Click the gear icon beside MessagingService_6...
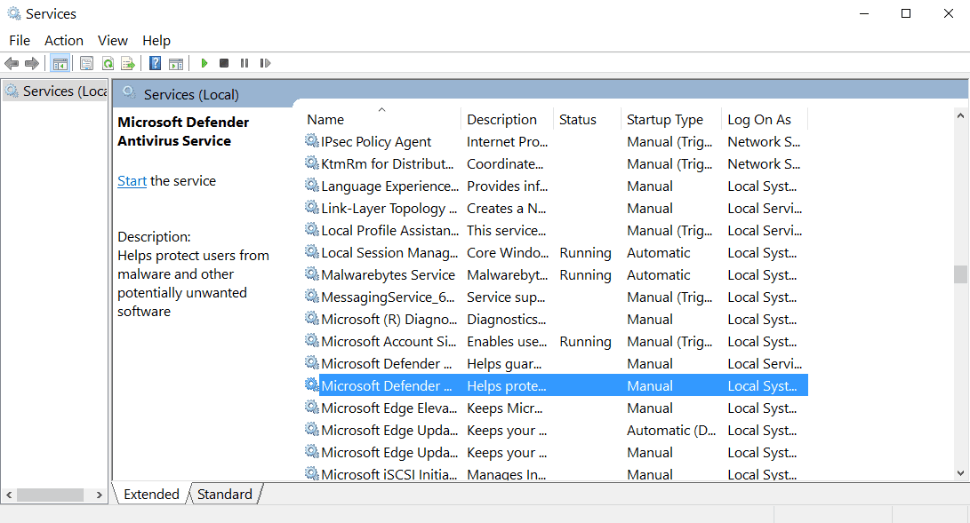 coord(312,297)
